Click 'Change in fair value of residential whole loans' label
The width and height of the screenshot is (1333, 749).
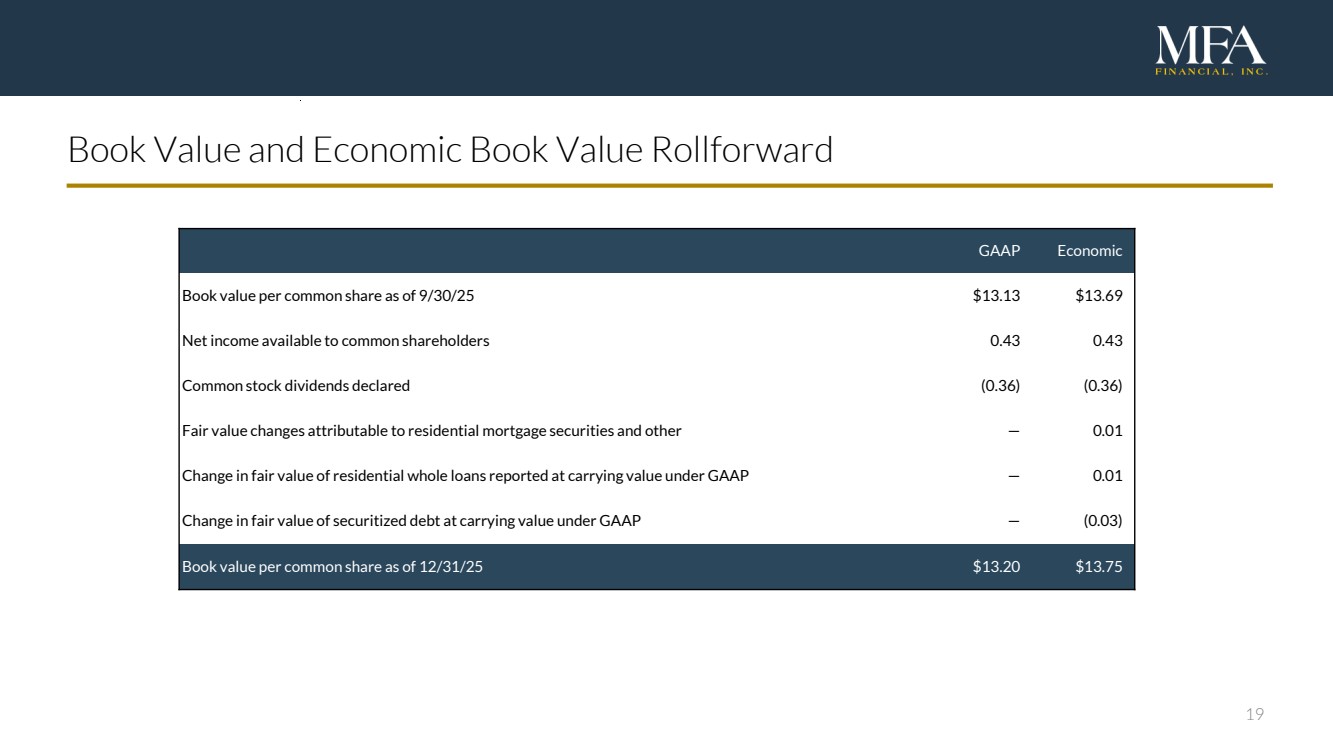click(465, 476)
